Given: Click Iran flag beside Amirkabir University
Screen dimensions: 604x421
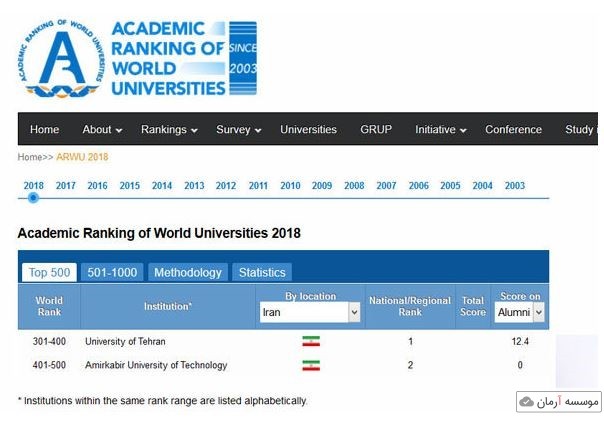Looking at the screenshot, I should click(x=311, y=366).
